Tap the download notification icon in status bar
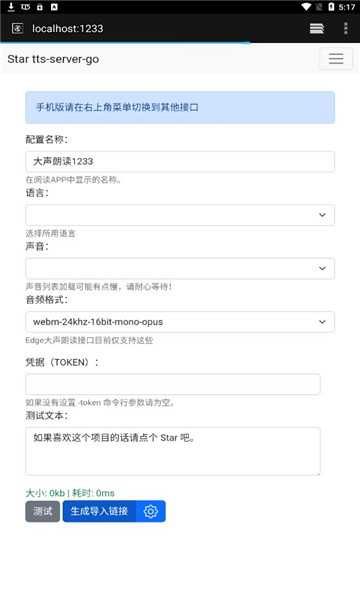Viewport: 360px width, 600px height. coord(11,7)
